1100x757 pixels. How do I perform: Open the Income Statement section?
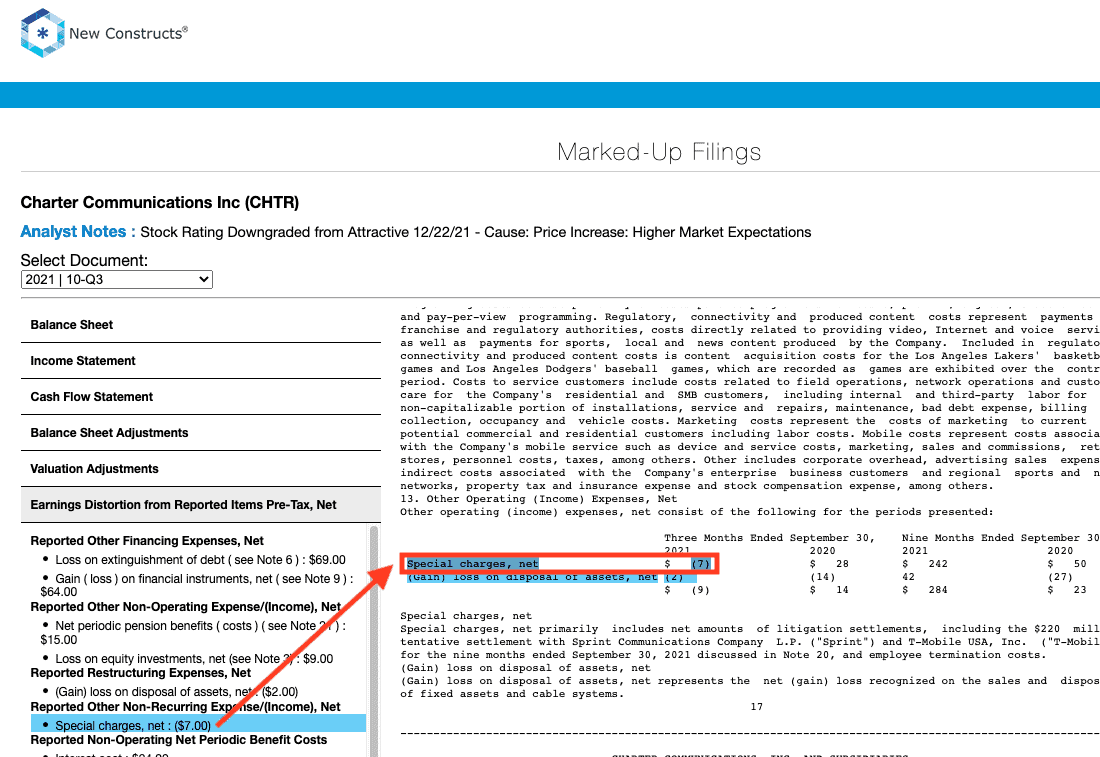(x=201, y=361)
